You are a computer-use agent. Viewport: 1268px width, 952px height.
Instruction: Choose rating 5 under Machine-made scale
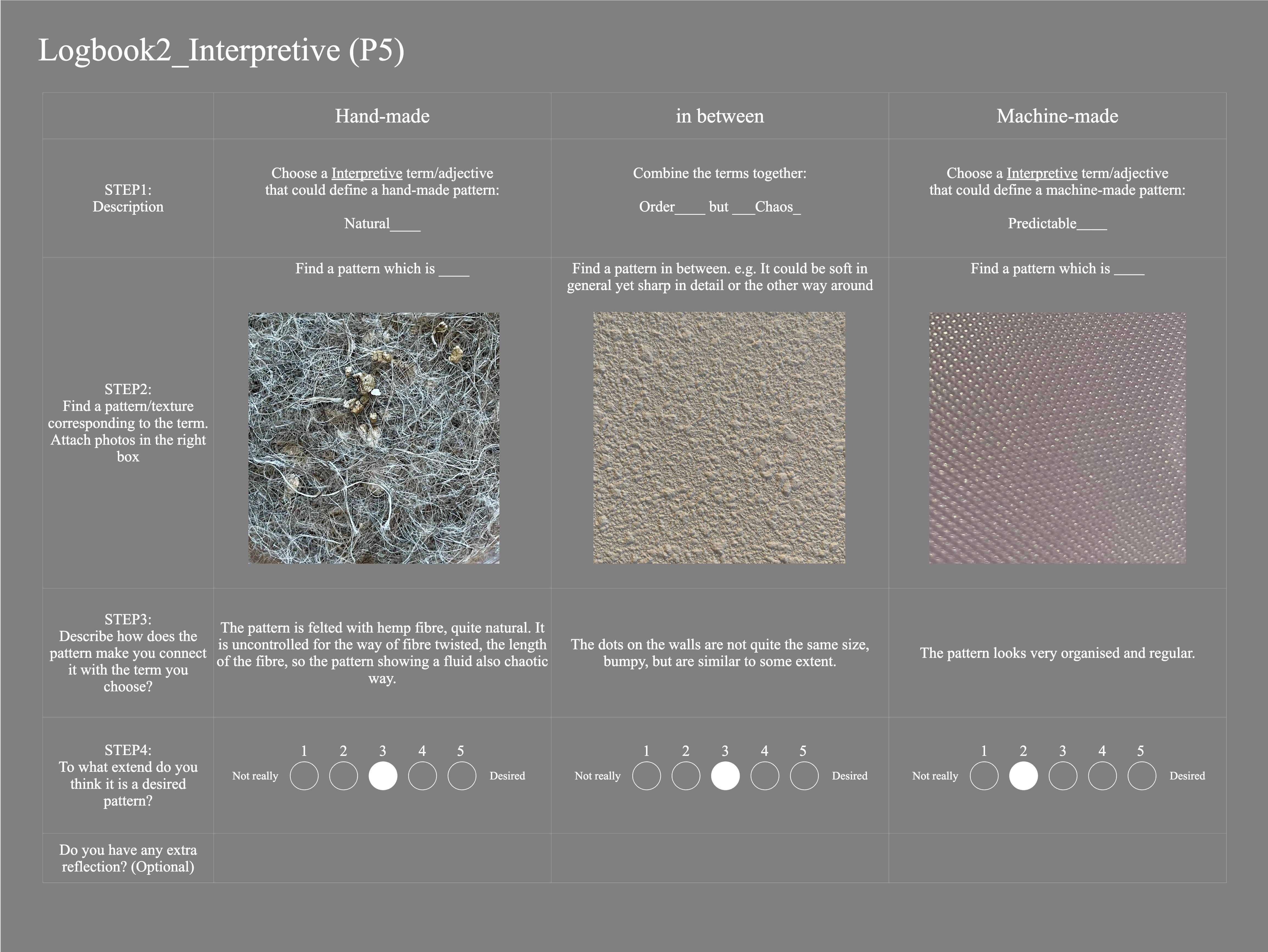tap(1141, 776)
